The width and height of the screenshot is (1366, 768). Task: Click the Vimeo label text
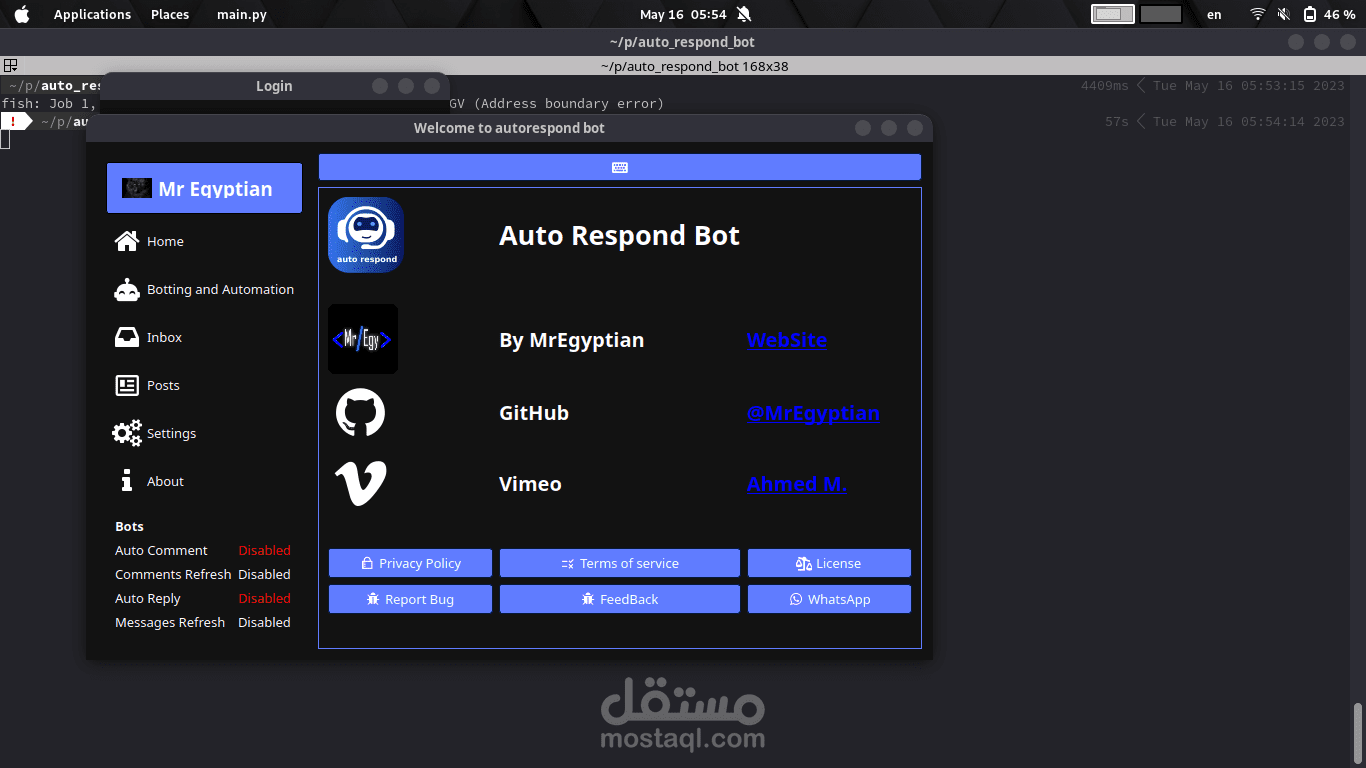tap(530, 484)
